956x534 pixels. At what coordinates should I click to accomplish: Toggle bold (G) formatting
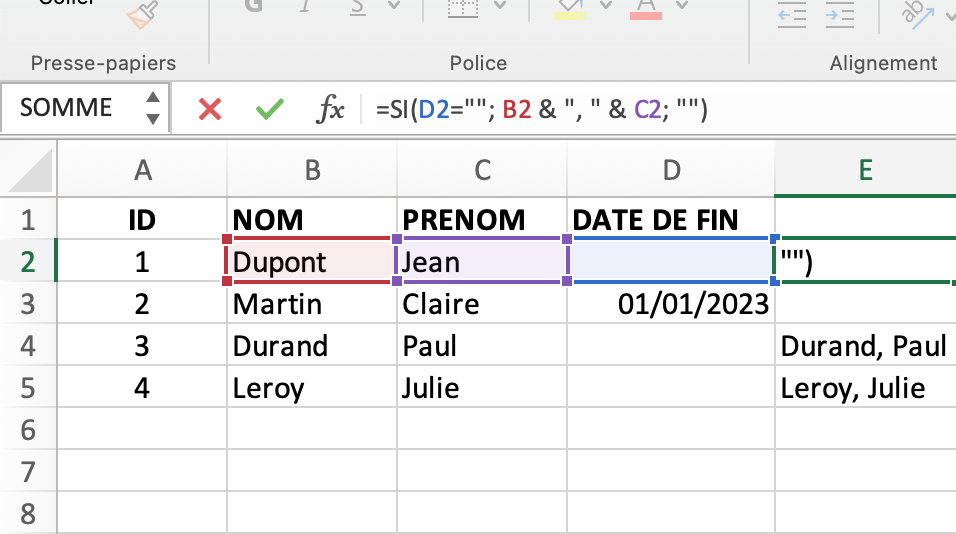coord(253,8)
